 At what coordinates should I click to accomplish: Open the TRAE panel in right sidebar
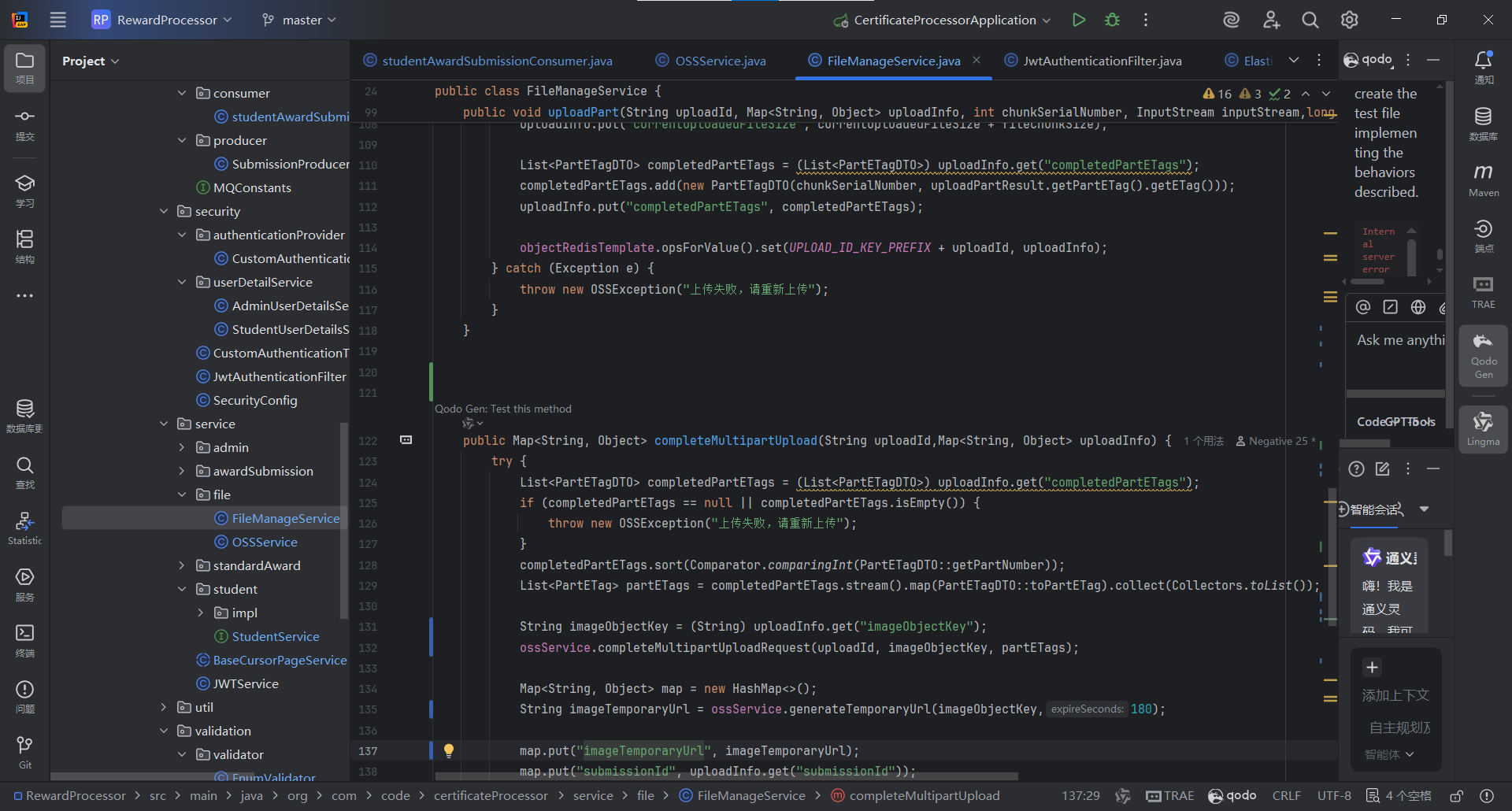tap(1484, 292)
